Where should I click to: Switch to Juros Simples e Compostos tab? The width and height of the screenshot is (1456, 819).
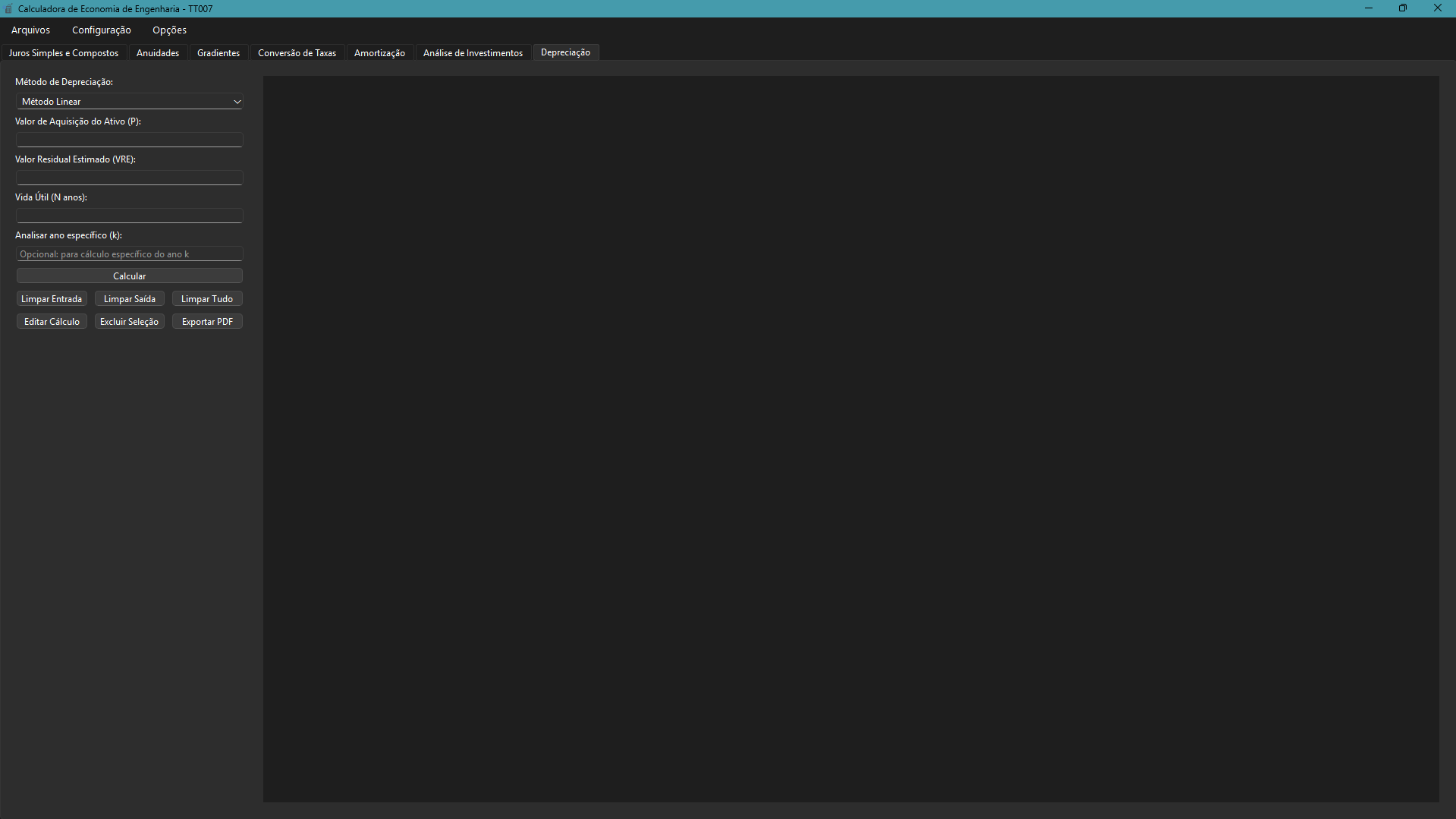(64, 53)
